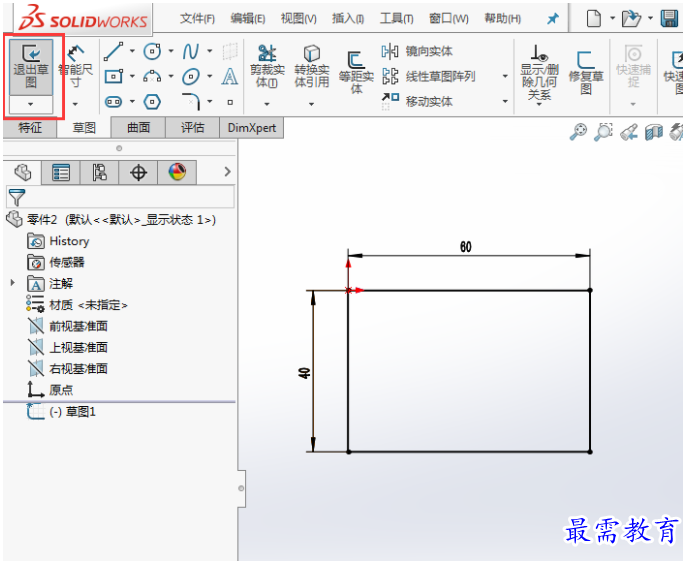This screenshot has width=687, height=562.
Task: Select the Point sketch tool
Action: pos(230,102)
